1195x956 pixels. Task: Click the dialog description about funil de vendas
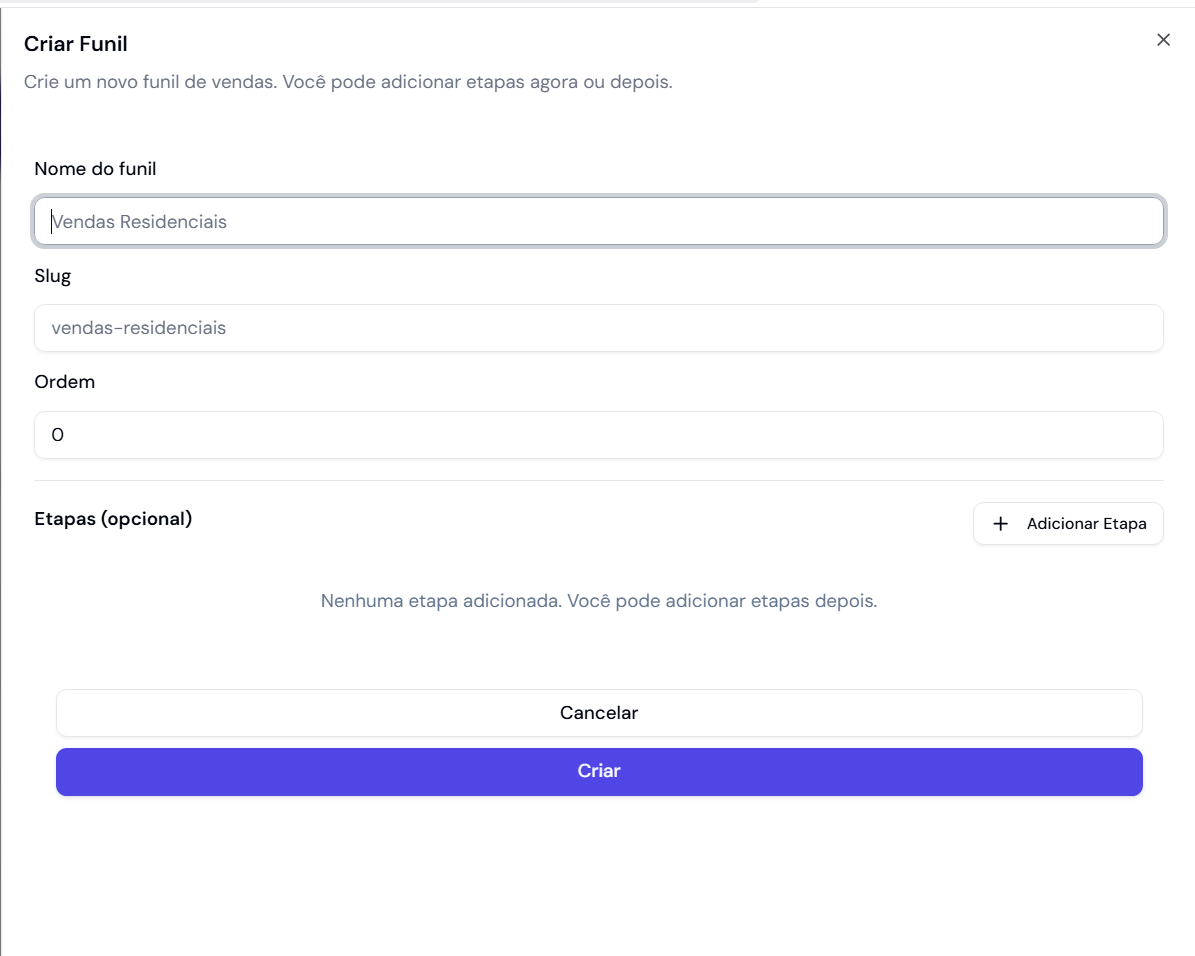[347, 82]
